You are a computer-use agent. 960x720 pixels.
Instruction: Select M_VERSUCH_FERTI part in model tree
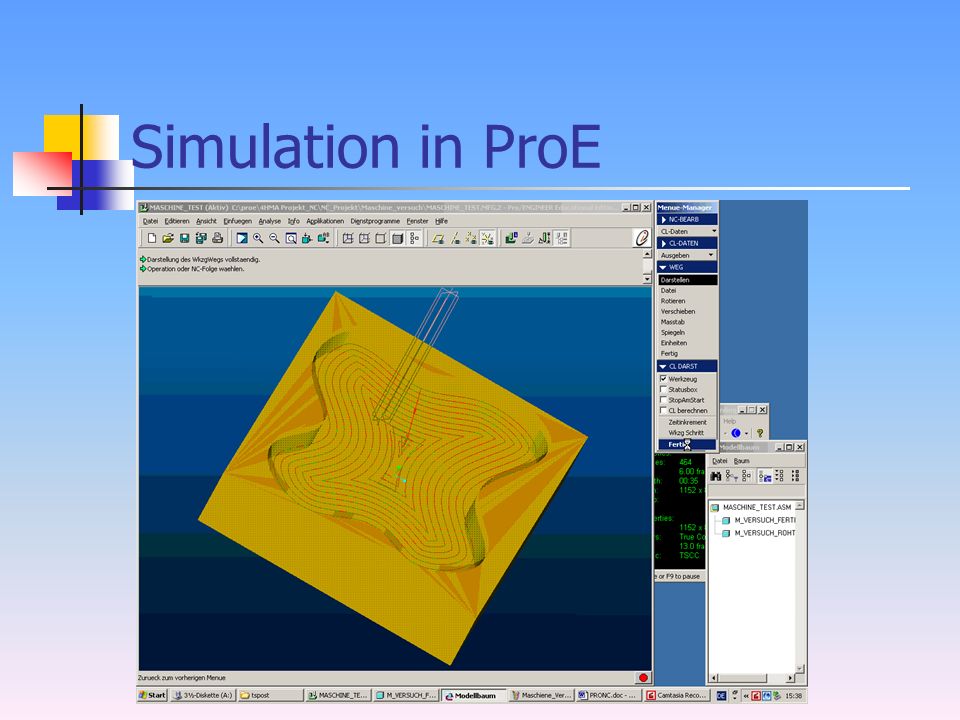pyautogui.click(x=765, y=520)
